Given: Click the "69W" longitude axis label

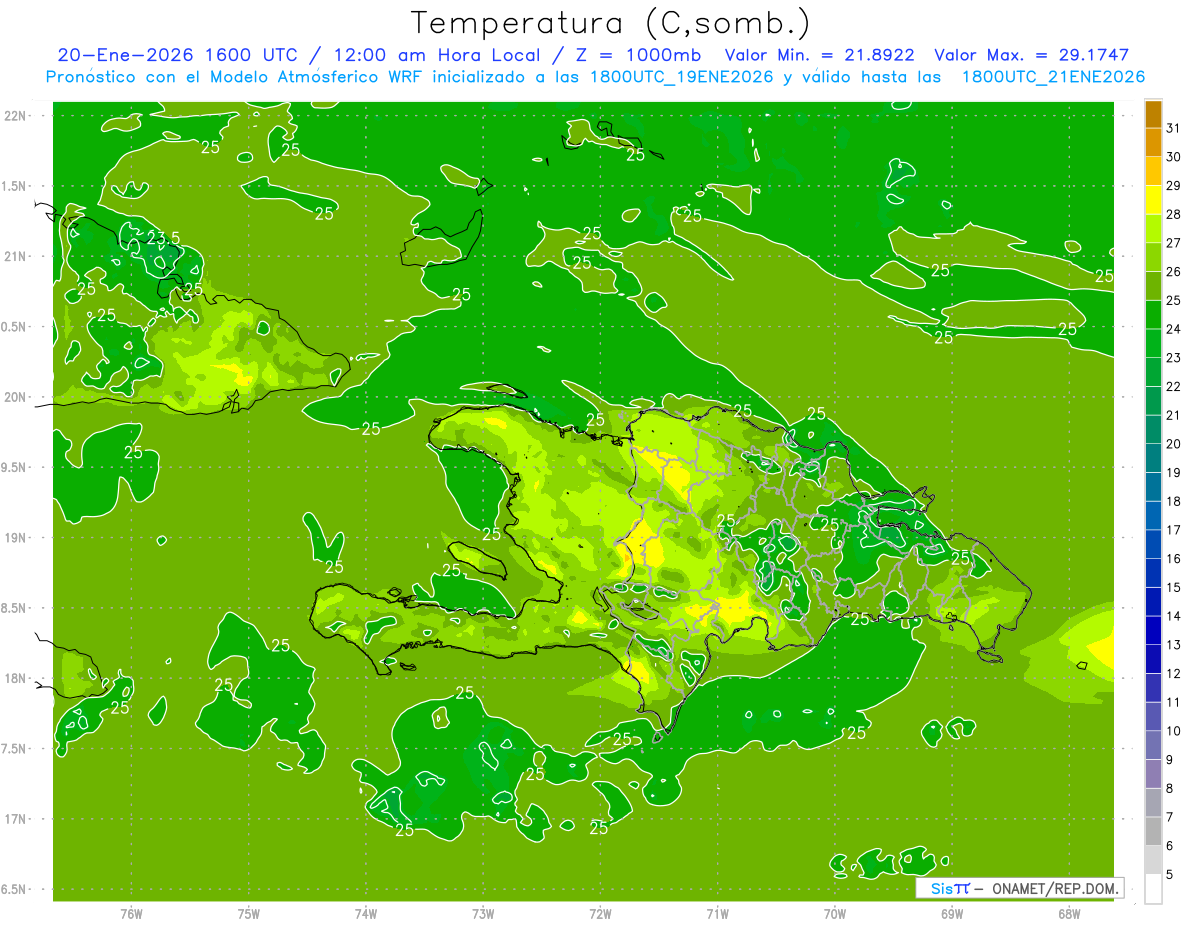Looking at the screenshot, I should 952,913.
